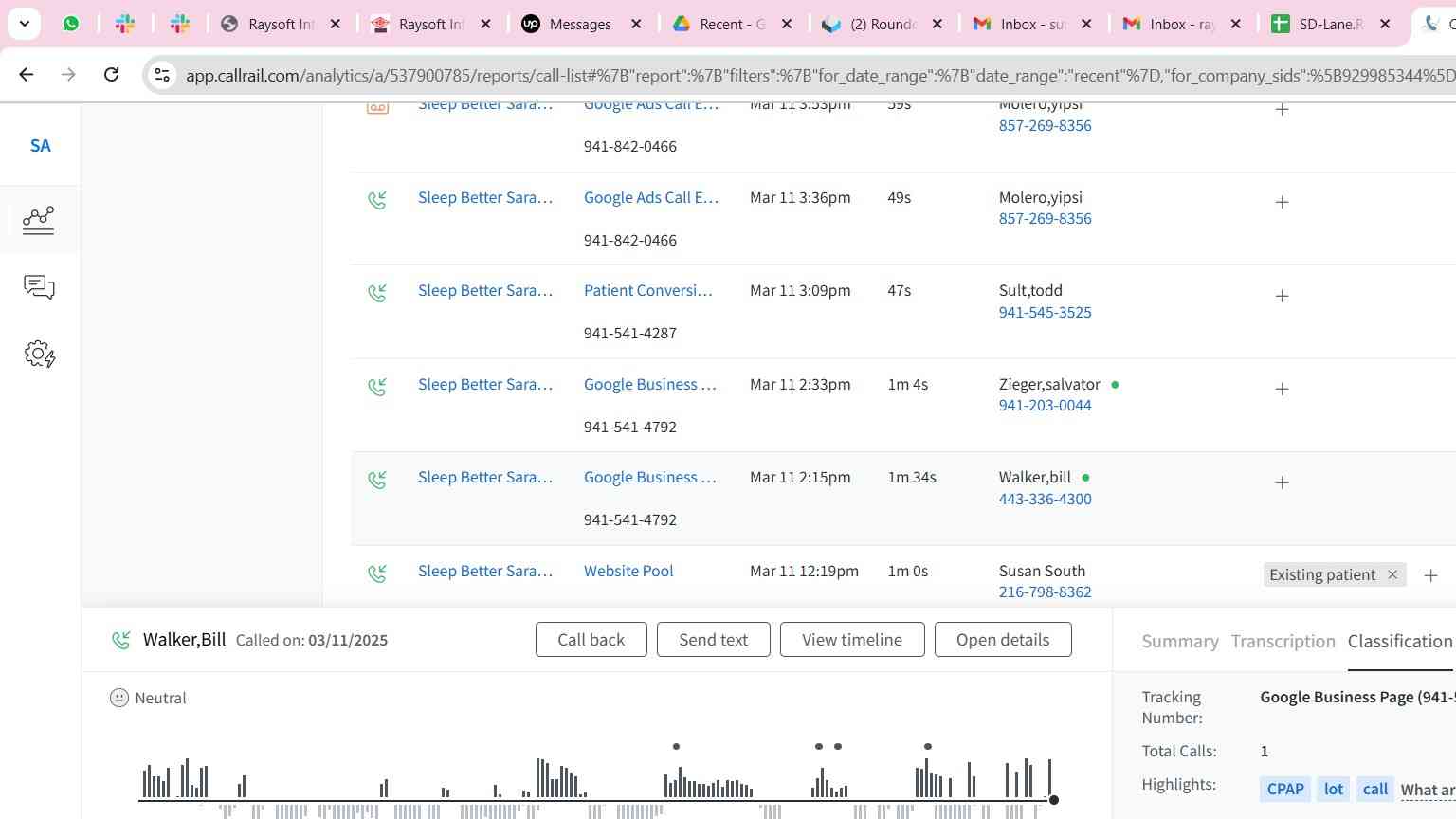This screenshot has height=819, width=1456.
Task: Click the View timeline button
Action: pos(851,640)
